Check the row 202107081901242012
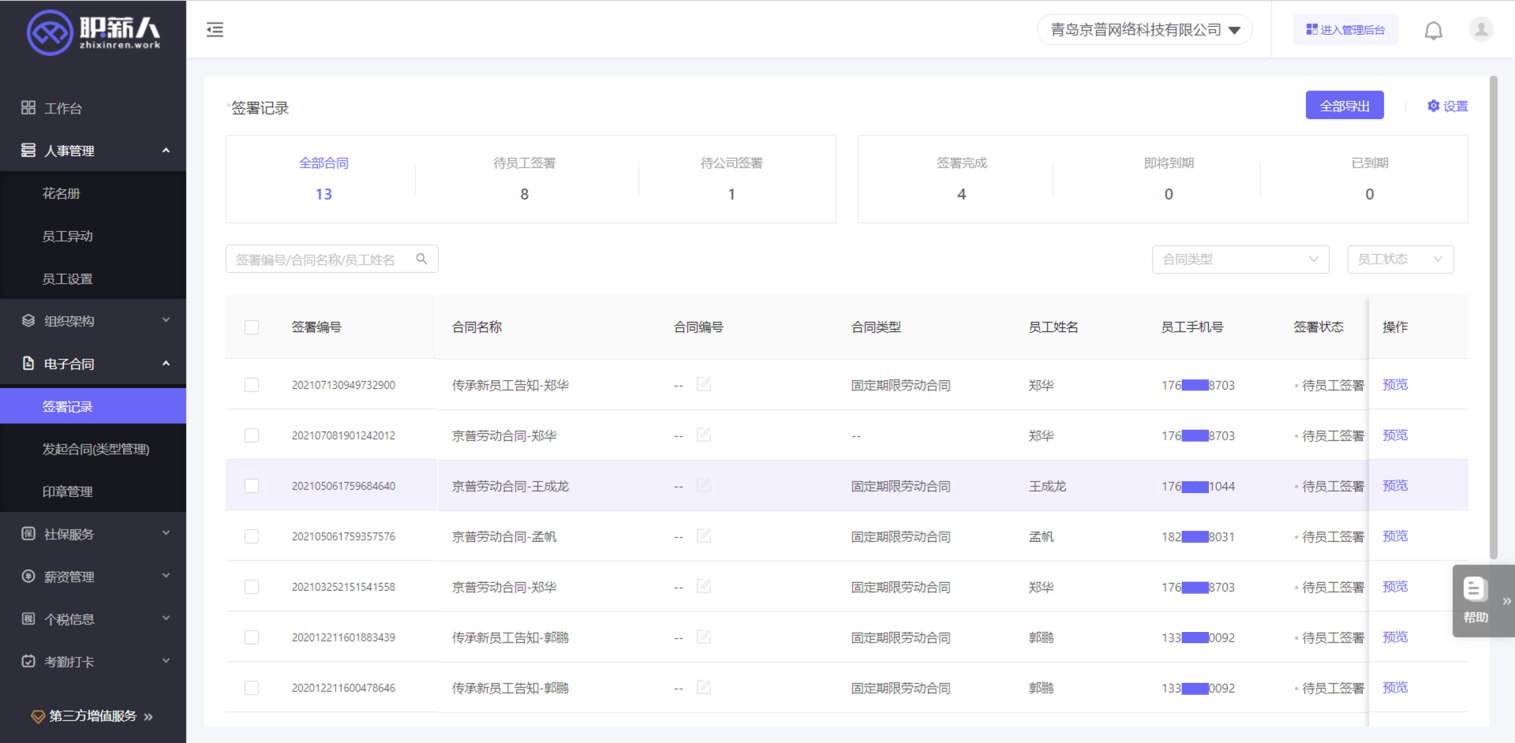The image size is (1515, 743). pyautogui.click(x=252, y=436)
